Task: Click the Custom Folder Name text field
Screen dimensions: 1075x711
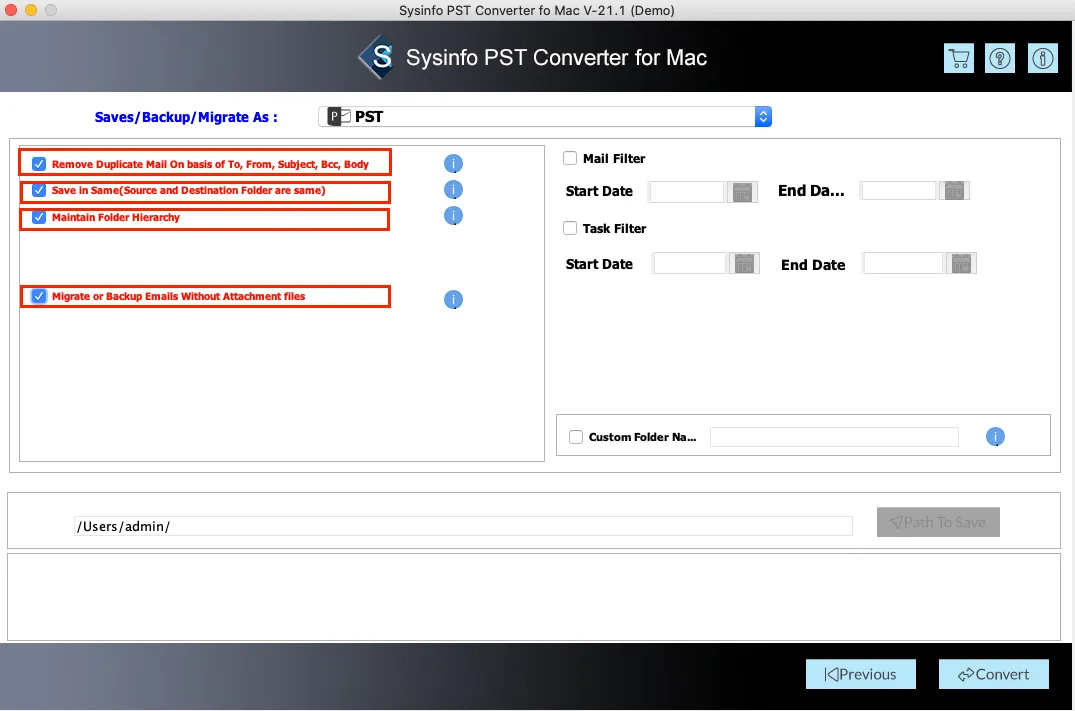Action: point(834,437)
